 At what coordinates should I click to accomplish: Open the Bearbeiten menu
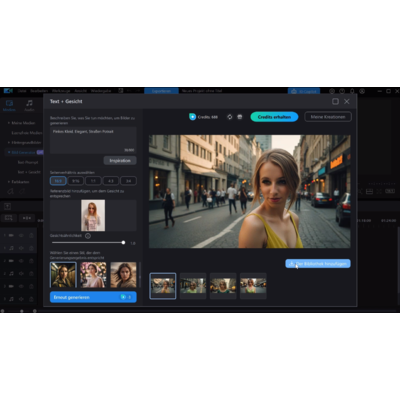[39, 91]
